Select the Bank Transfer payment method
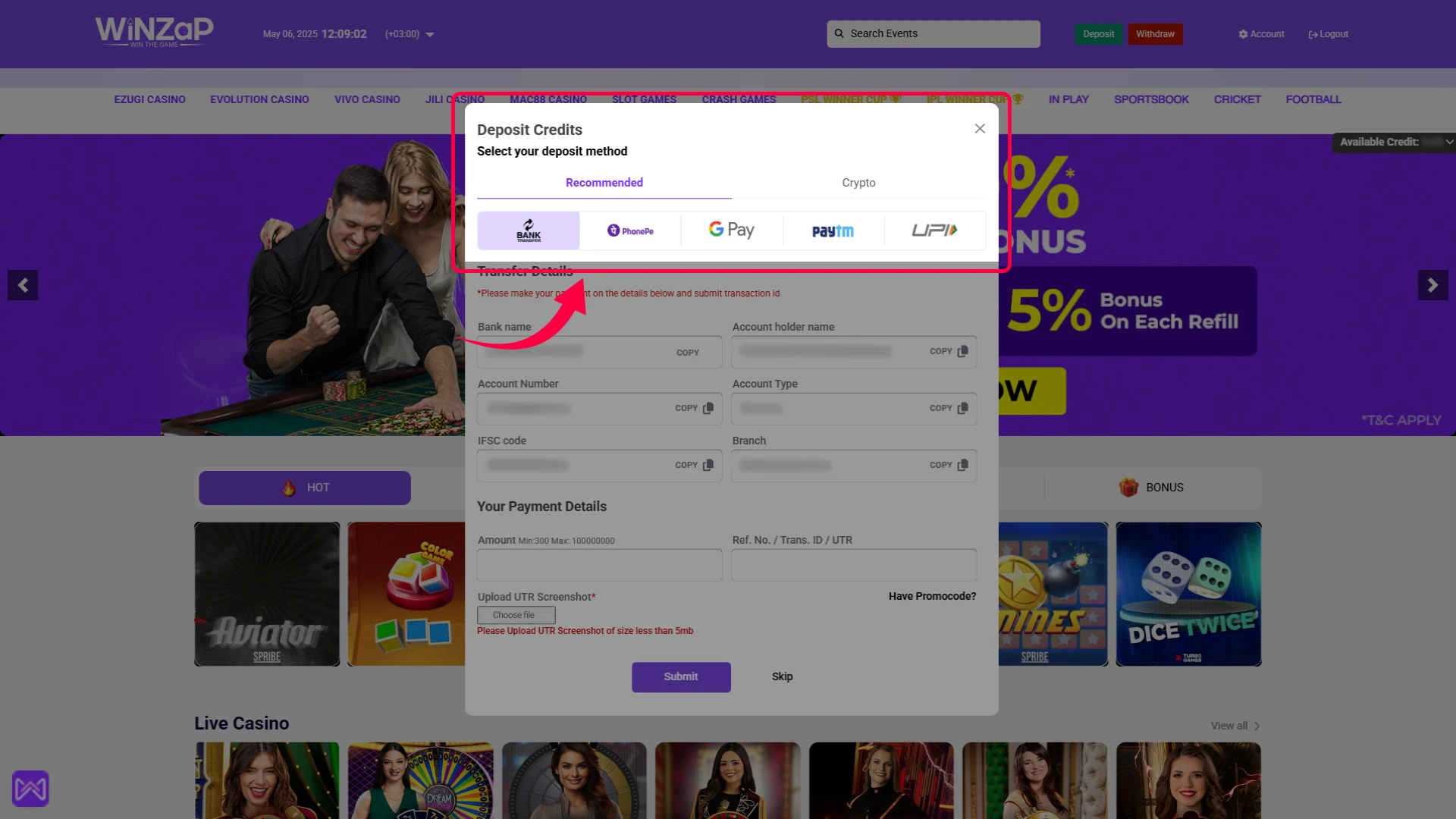The height and width of the screenshot is (819, 1456). (x=528, y=230)
